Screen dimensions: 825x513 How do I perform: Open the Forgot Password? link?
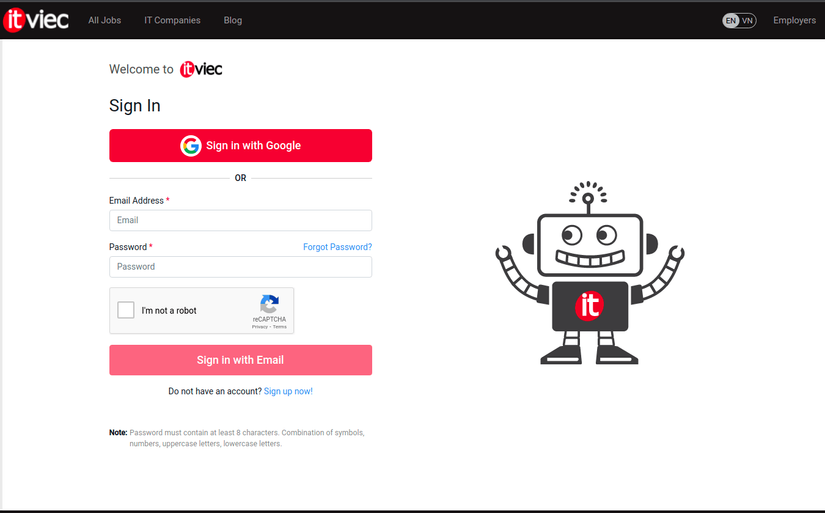coord(337,247)
